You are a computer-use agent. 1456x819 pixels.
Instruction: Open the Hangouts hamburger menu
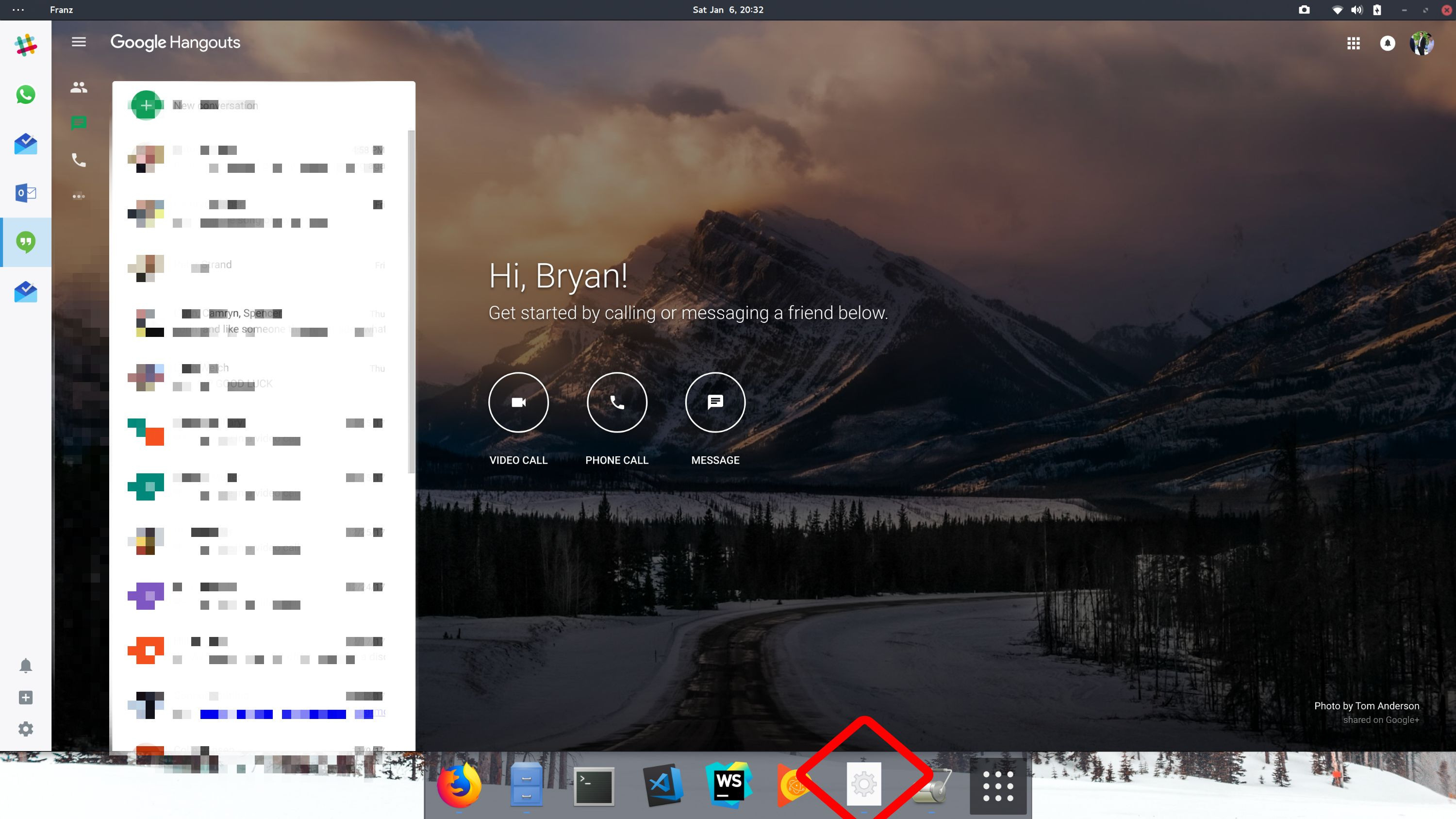pos(79,42)
